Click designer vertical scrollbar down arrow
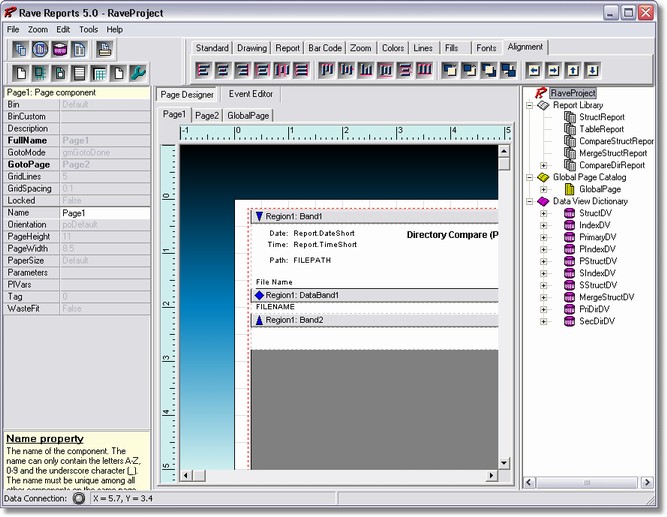 pyautogui.click(x=504, y=463)
